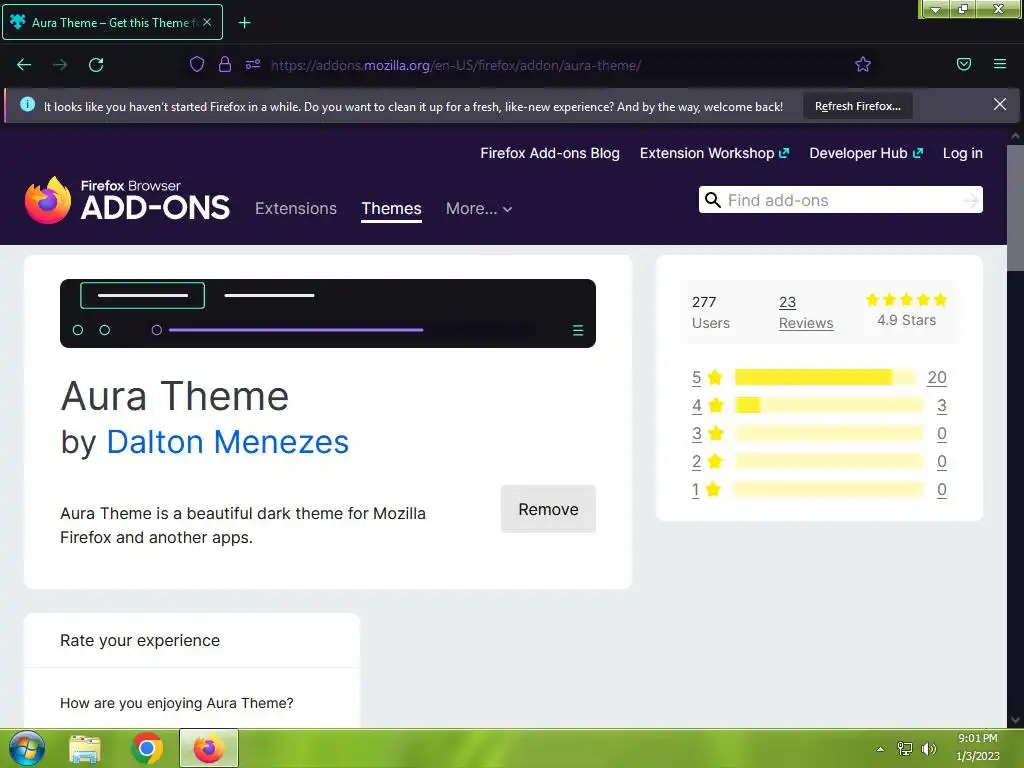Screen dimensions: 1024x768
Task: Click the page vertical scrollbar thumb
Action: tap(1015, 207)
